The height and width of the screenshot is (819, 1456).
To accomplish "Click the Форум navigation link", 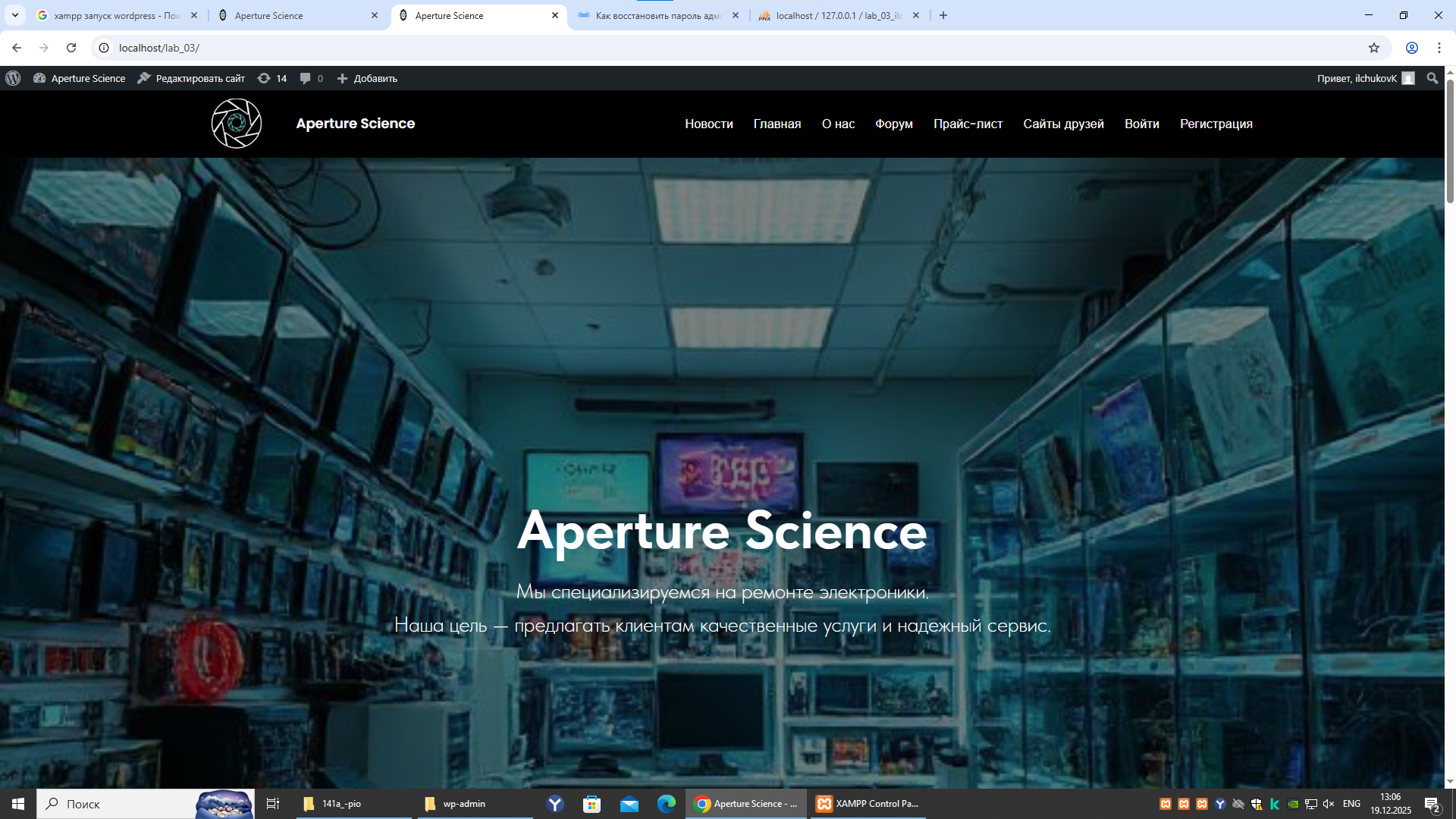I will [893, 124].
